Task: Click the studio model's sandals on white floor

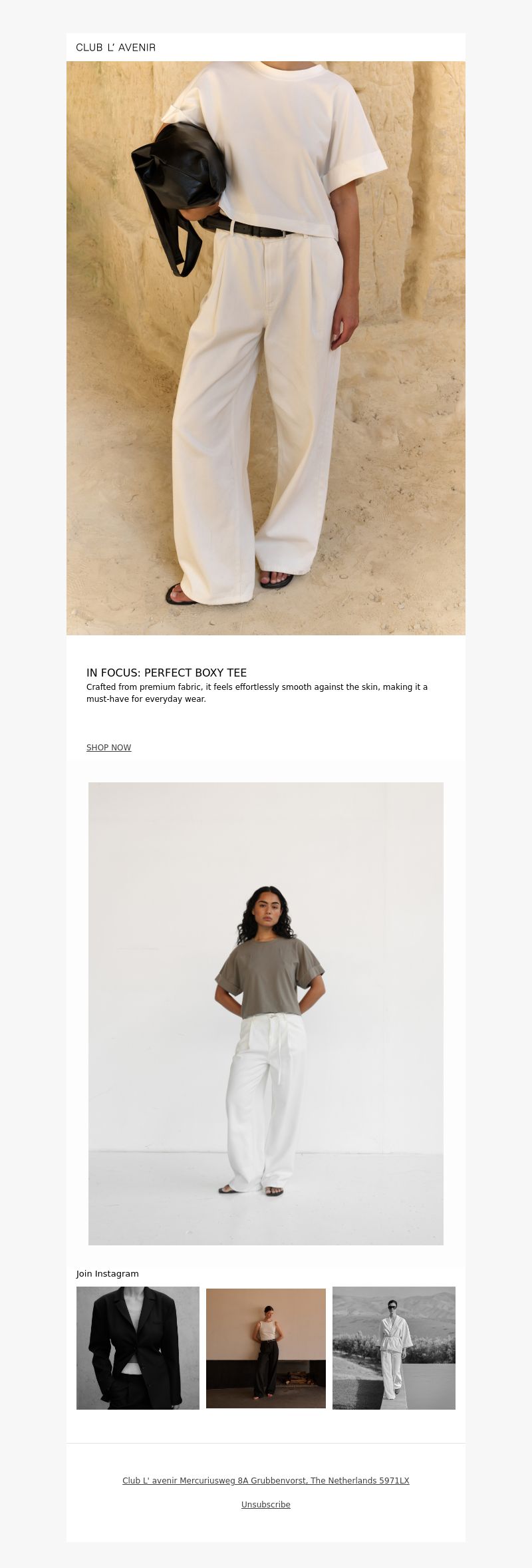Action: tap(252, 1190)
